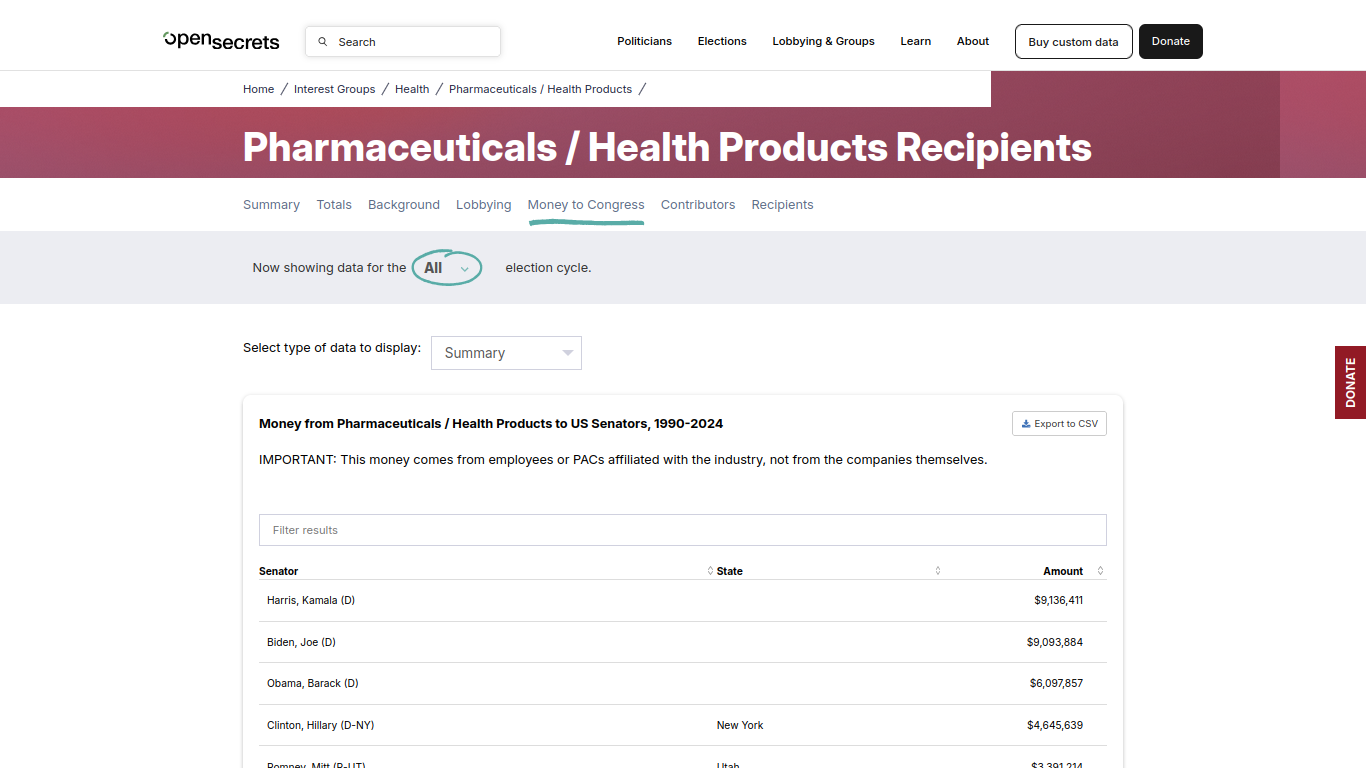Image resolution: width=1366 pixels, height=768 pixels.
Task: Sort table by Amount column arrows
Action: (1100, 571)
